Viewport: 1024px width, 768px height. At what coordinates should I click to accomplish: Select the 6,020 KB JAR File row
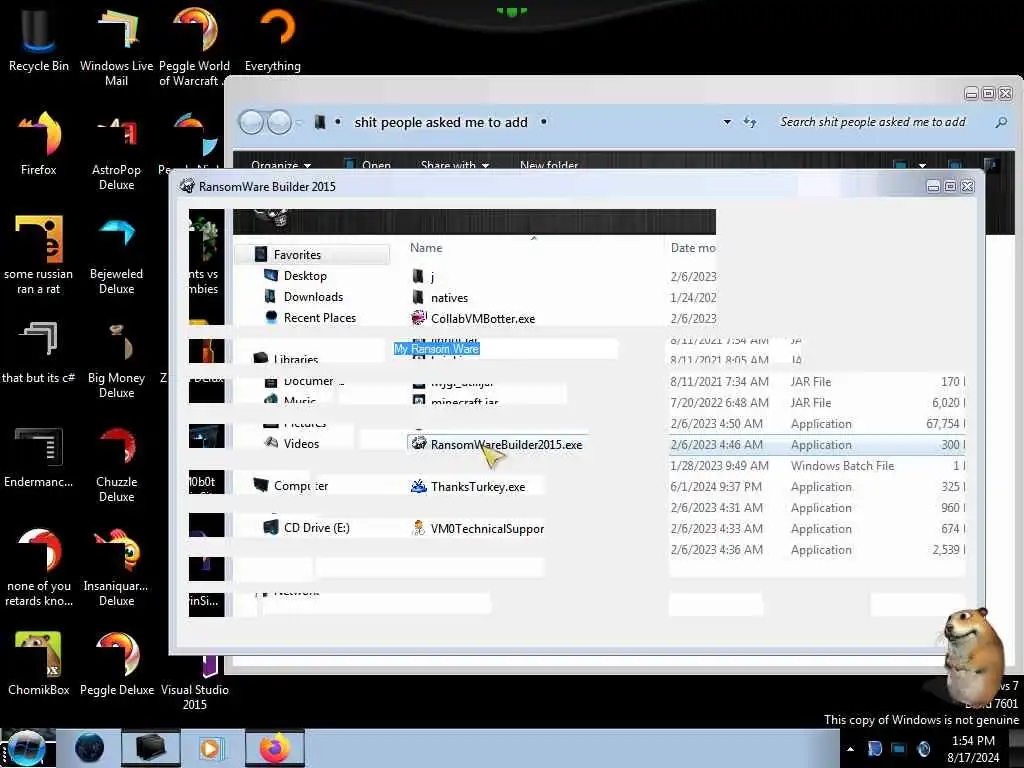818,402
